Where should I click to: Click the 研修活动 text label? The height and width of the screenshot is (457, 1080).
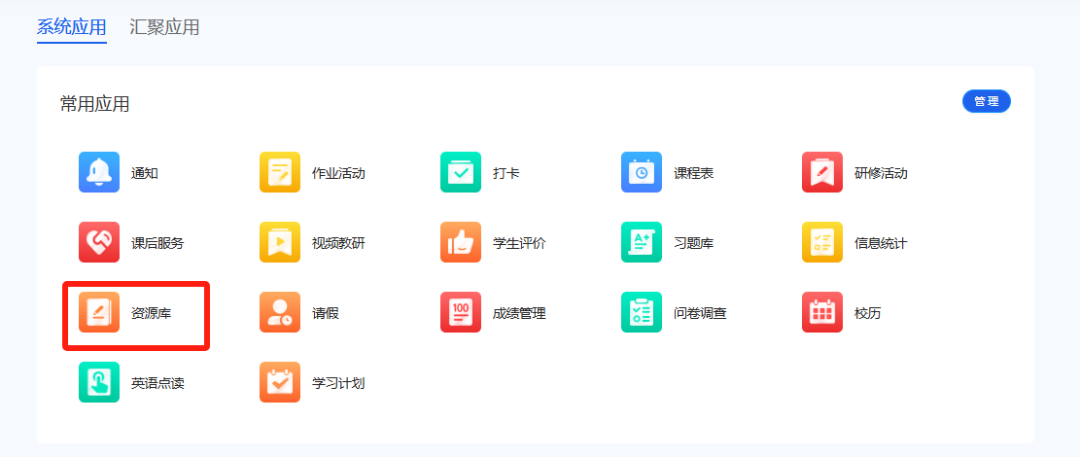pyautogui.click(x=881, y=173)
